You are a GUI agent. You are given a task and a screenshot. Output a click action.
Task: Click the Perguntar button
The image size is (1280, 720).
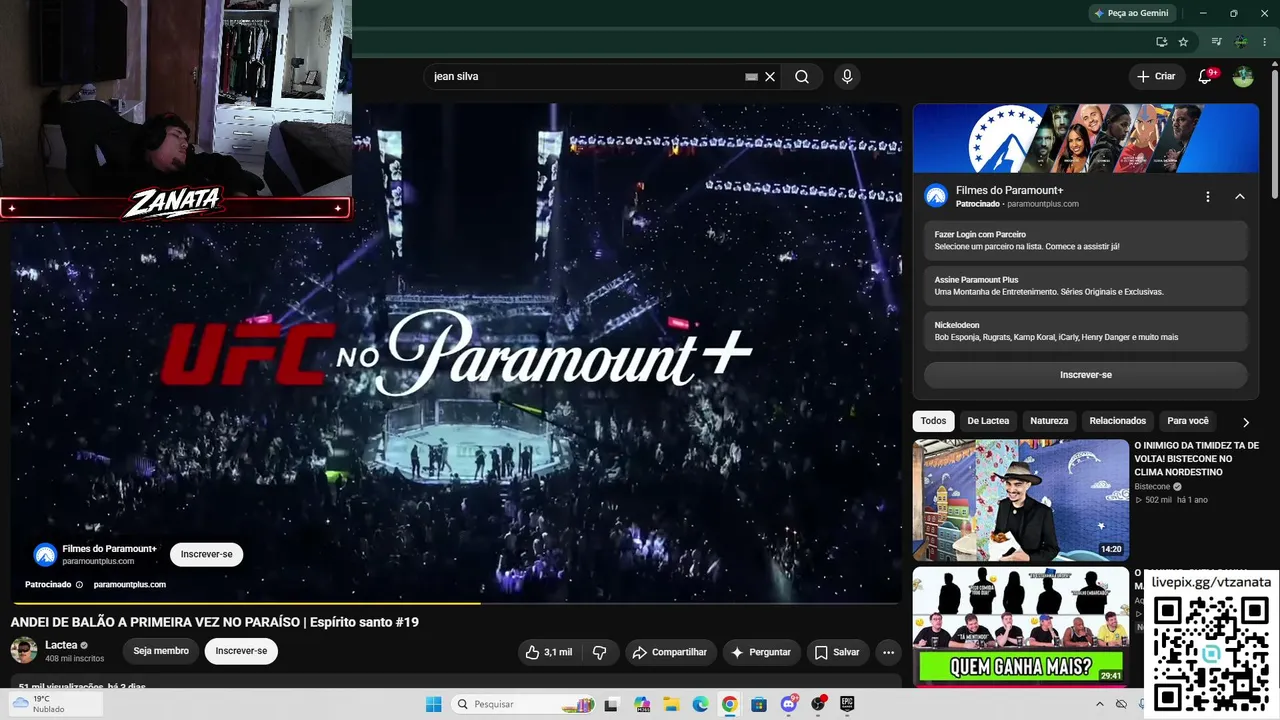pyautogui.click(x=761, y=652)
